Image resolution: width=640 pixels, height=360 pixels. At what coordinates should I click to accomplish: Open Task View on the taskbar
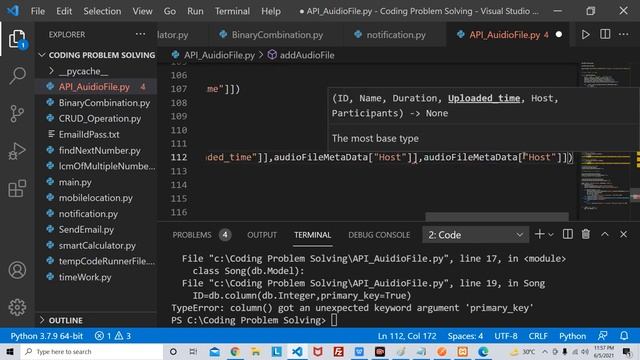(x=193, y=351)
